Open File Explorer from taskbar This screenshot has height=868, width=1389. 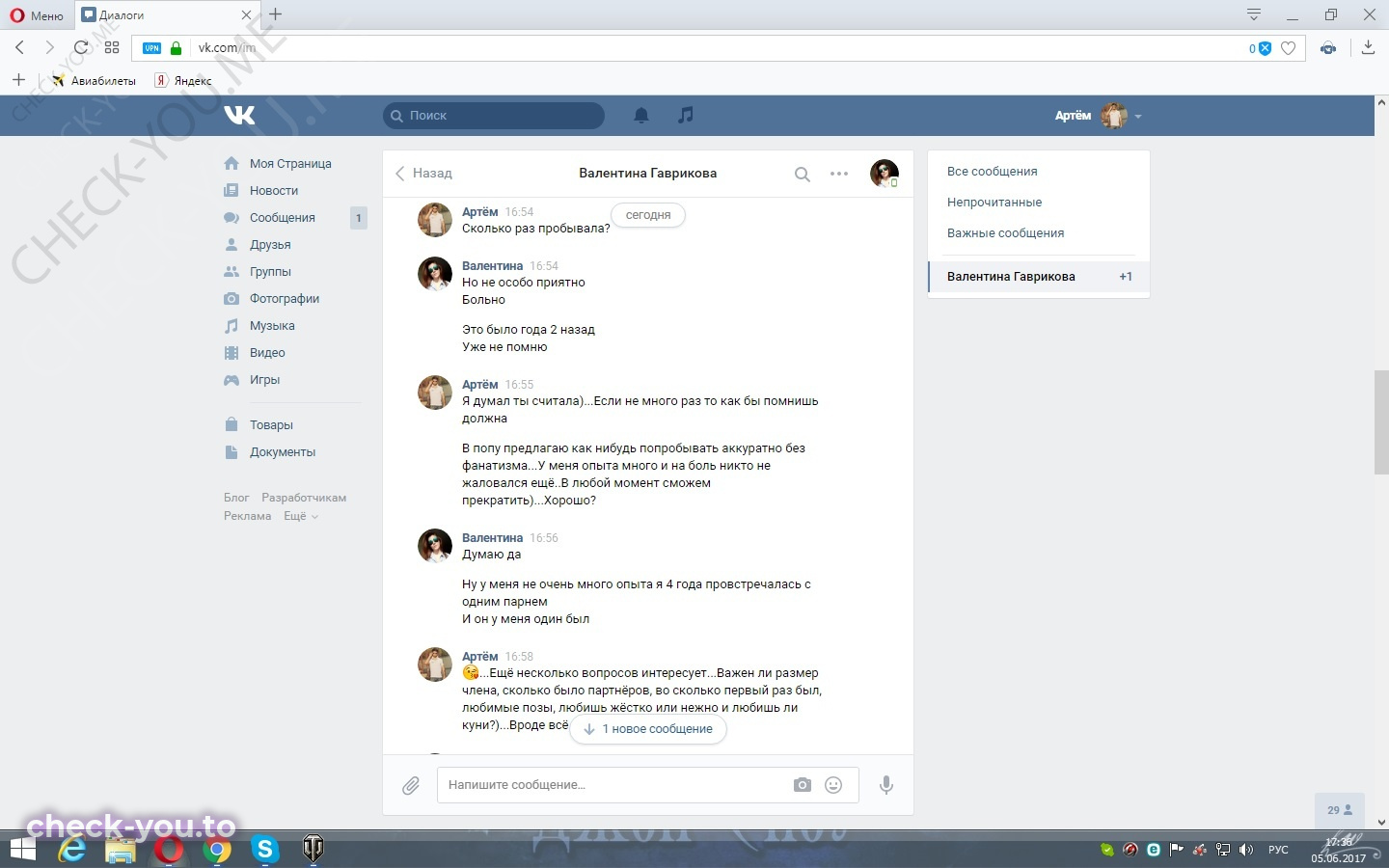pos(121,850)
